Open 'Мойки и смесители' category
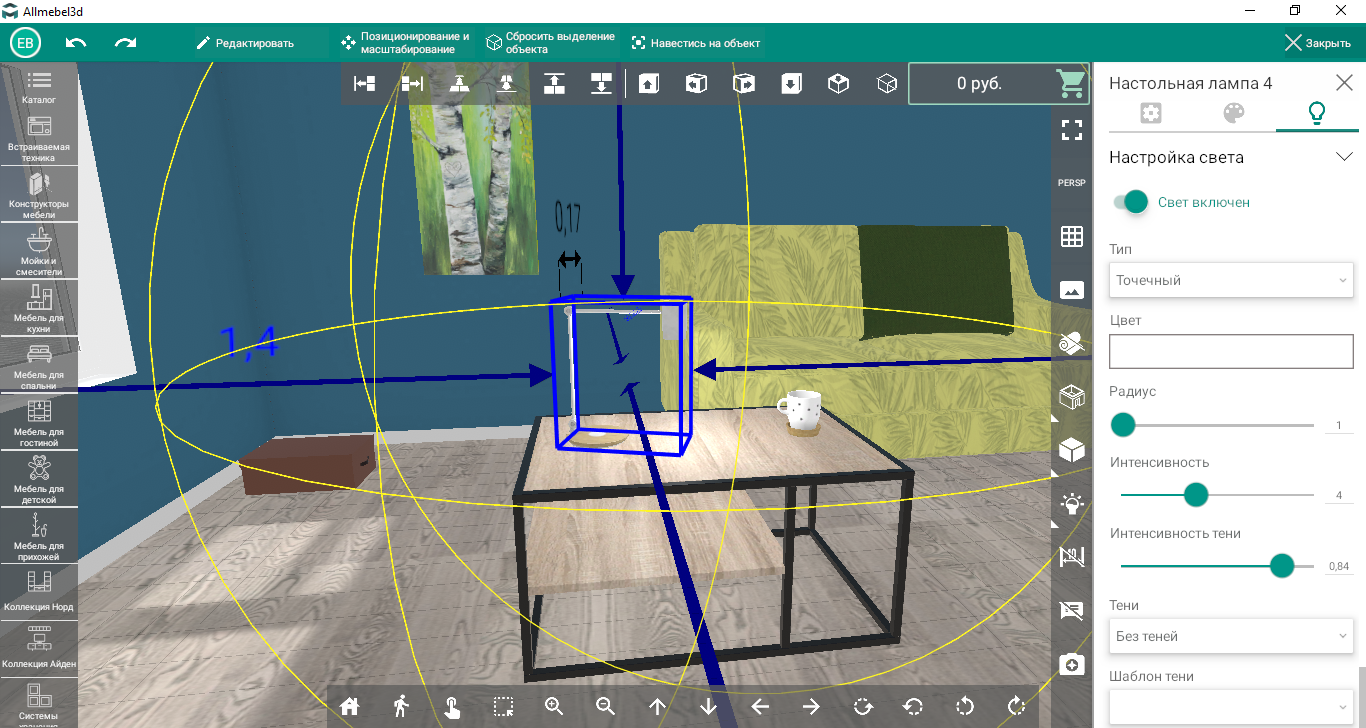The image size is (1366, 728). tap(39, 253)
